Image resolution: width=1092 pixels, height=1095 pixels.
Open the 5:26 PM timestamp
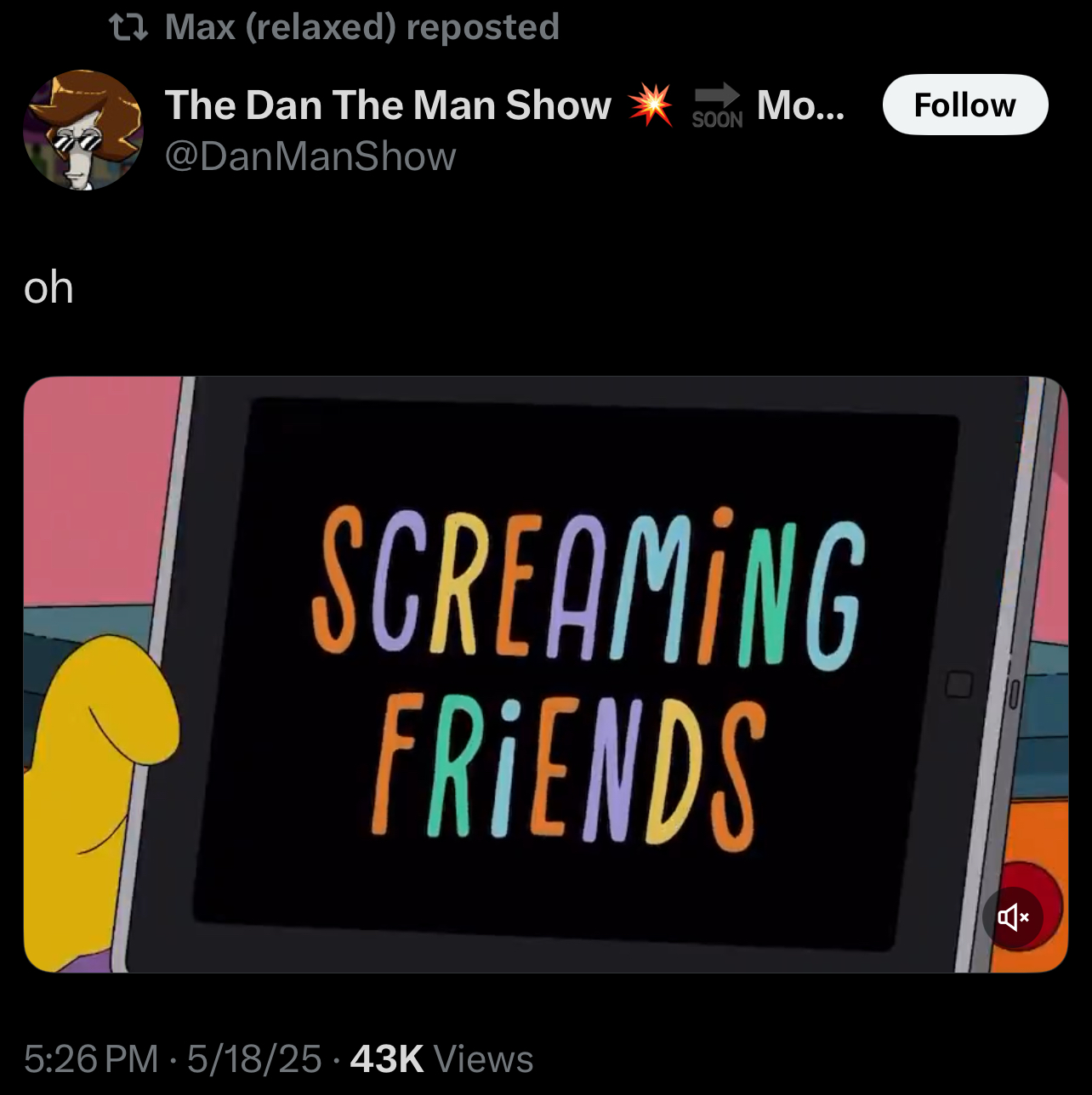(91, 1059)
